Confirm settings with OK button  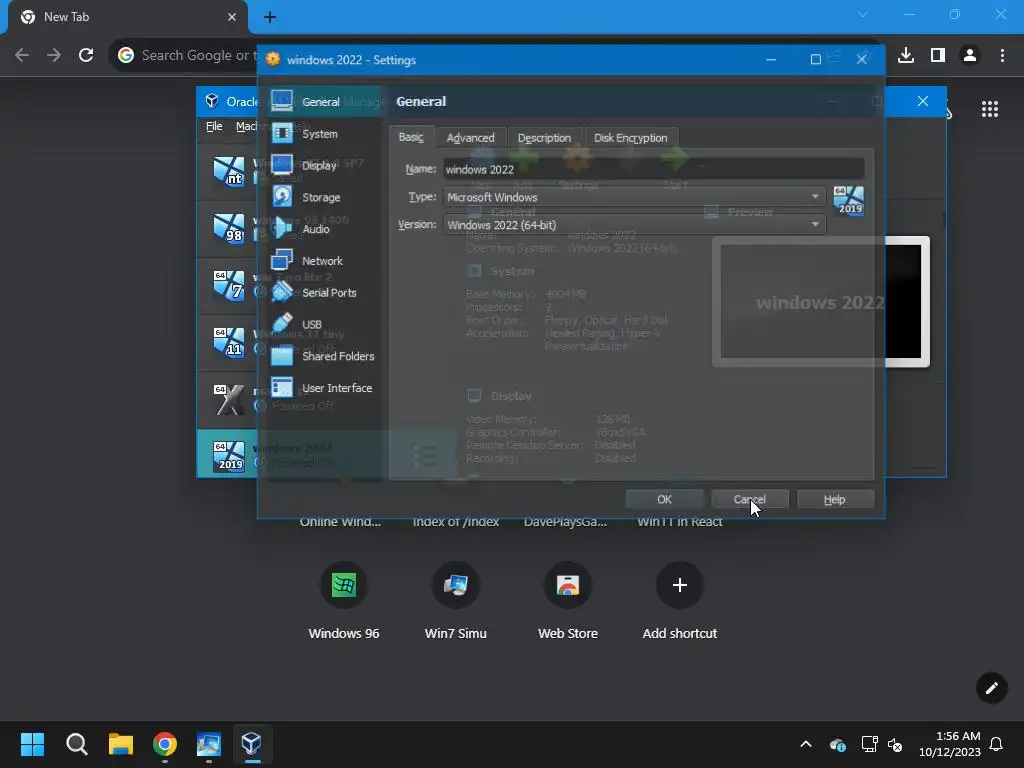pyautogui.click(x=664, y=499)
